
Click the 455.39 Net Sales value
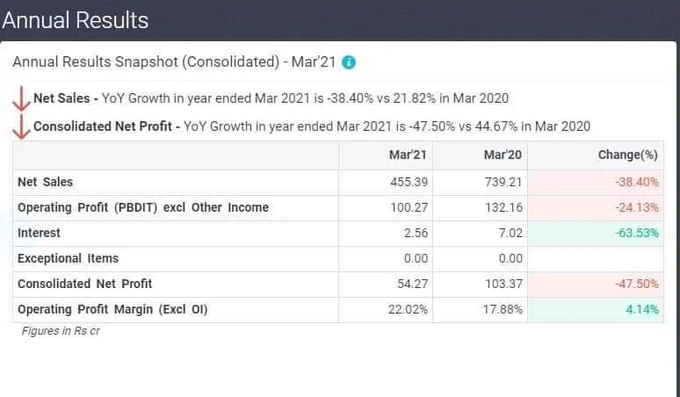click(409, 182)
